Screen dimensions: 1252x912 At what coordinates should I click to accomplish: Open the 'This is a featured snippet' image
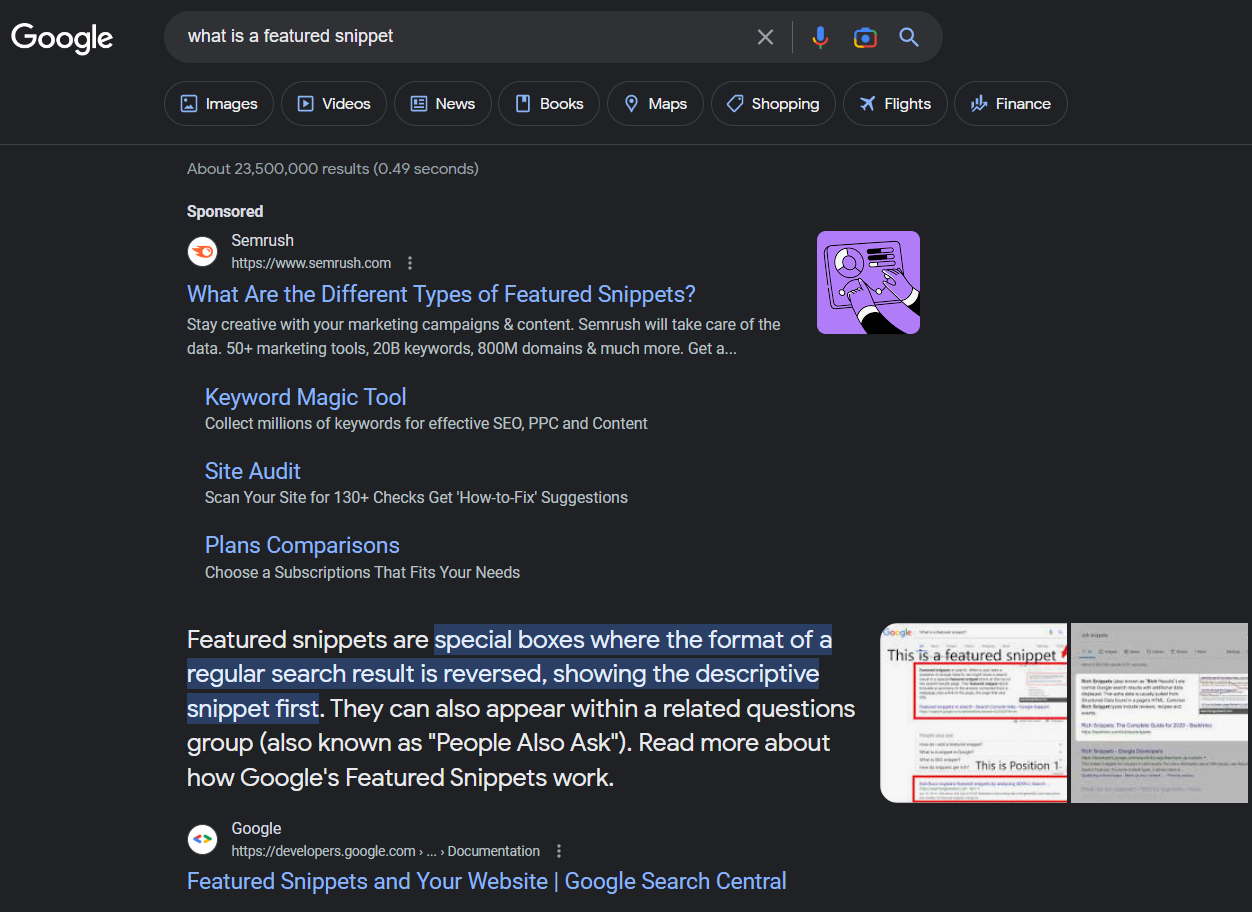pos(973,713)
